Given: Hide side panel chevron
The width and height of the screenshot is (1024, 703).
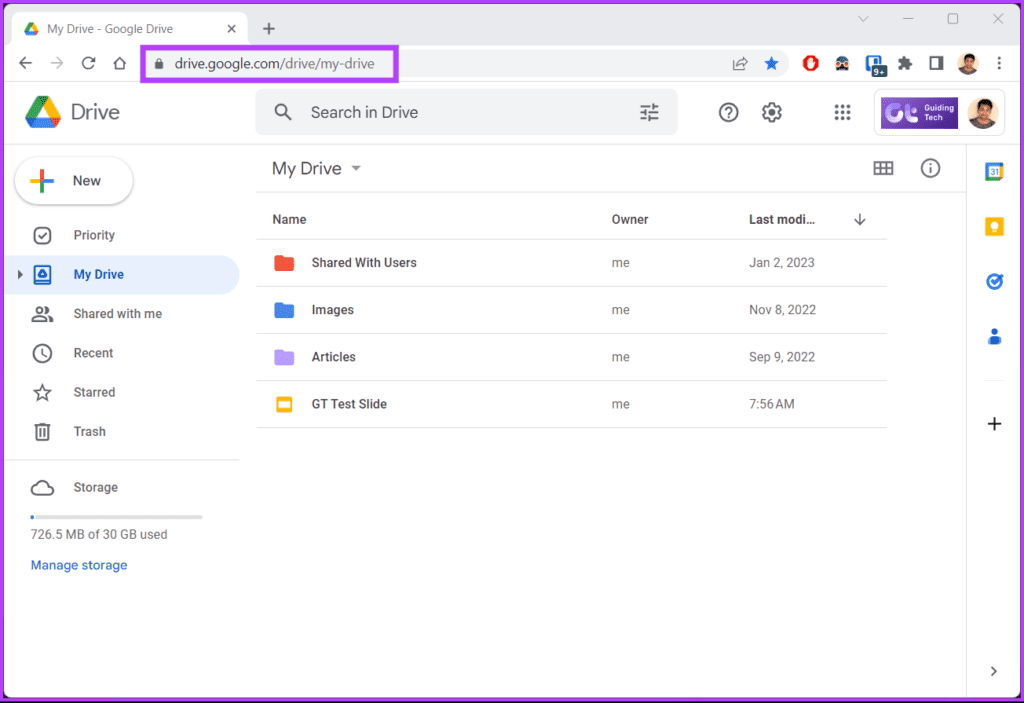Looking at the screenshot, I should [x=993, y=671].
